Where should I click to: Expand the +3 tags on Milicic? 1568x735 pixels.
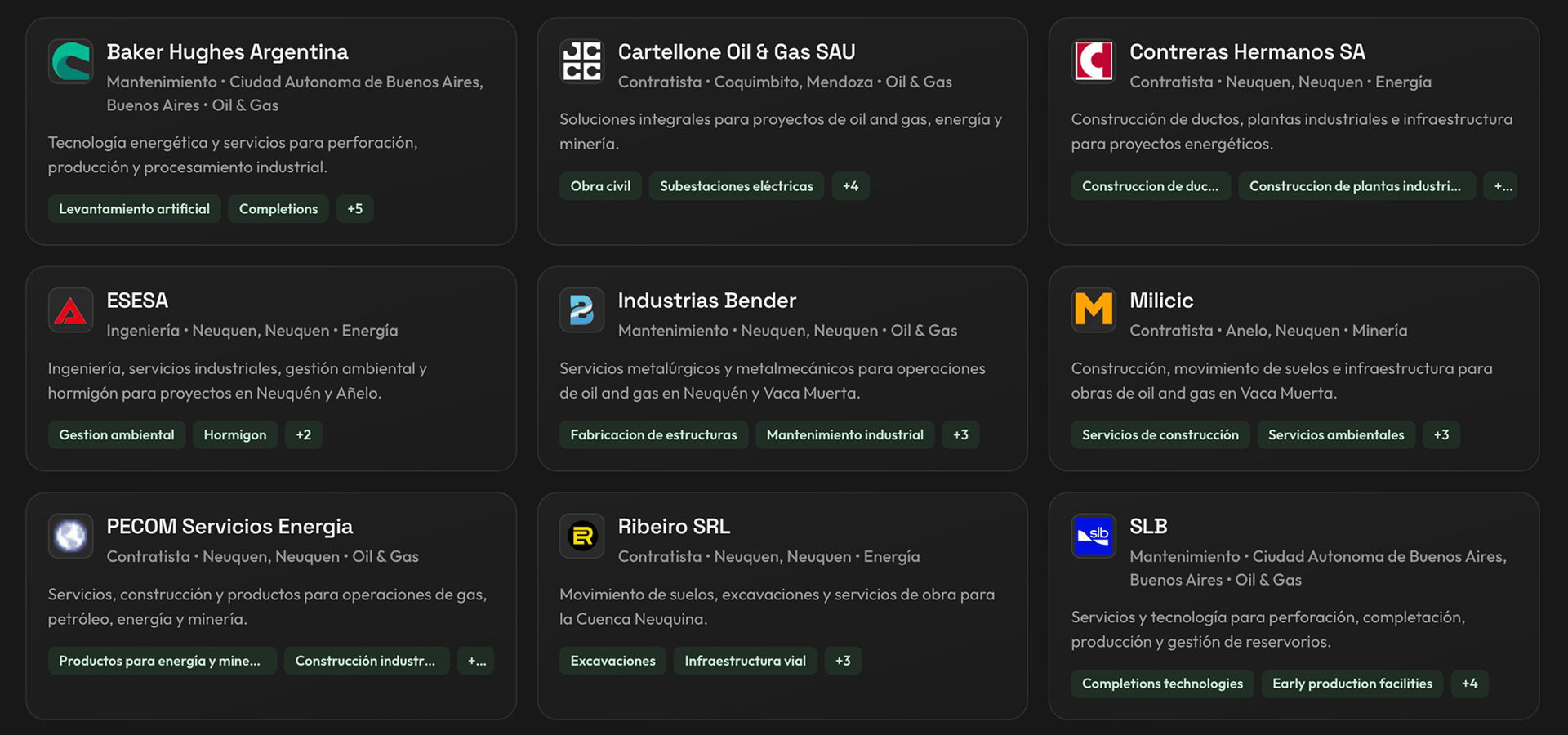(1441, 435)
